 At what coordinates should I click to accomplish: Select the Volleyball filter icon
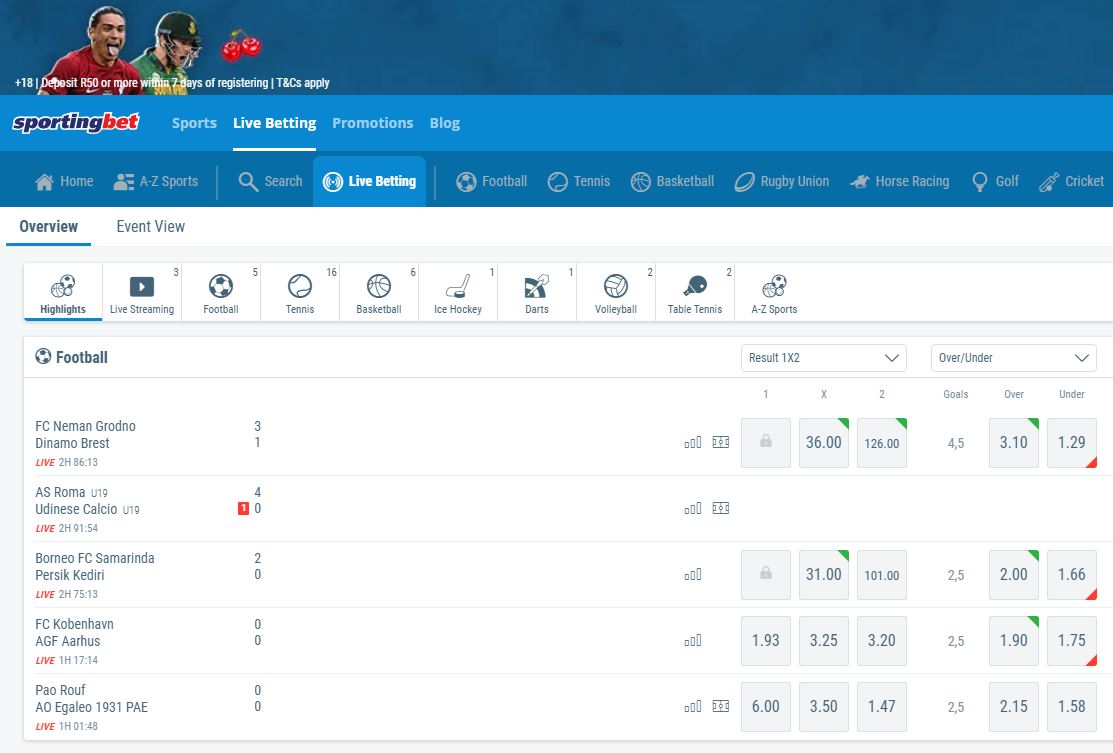(616, 292)
